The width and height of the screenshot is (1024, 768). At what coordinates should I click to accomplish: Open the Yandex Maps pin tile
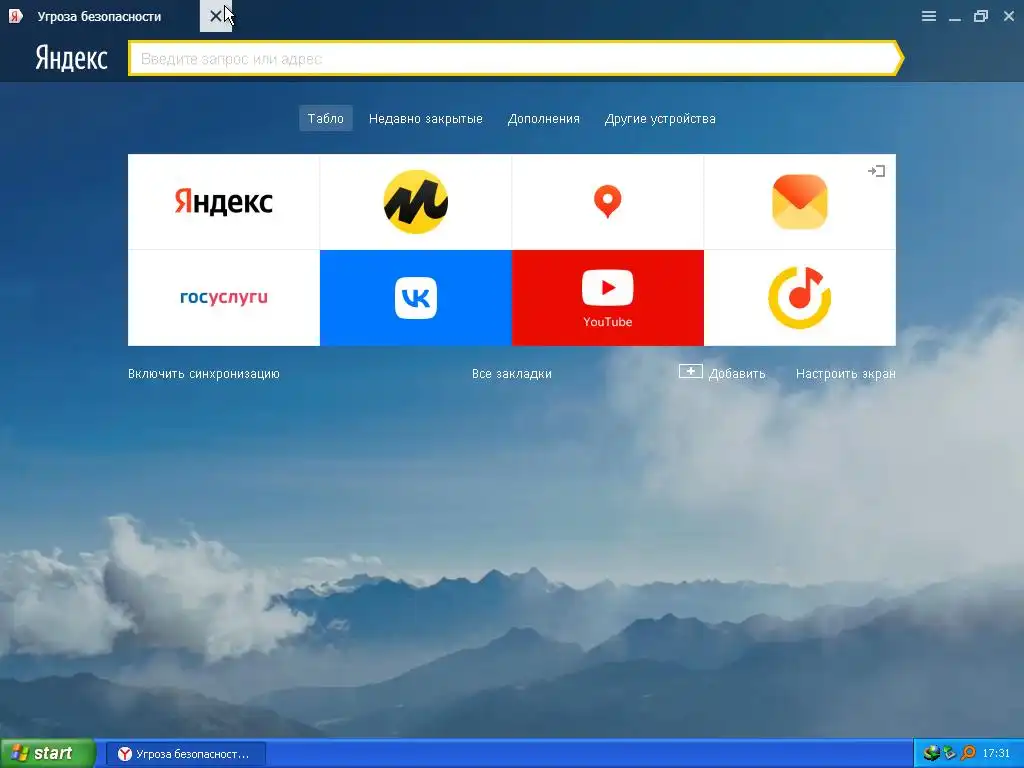607,202
